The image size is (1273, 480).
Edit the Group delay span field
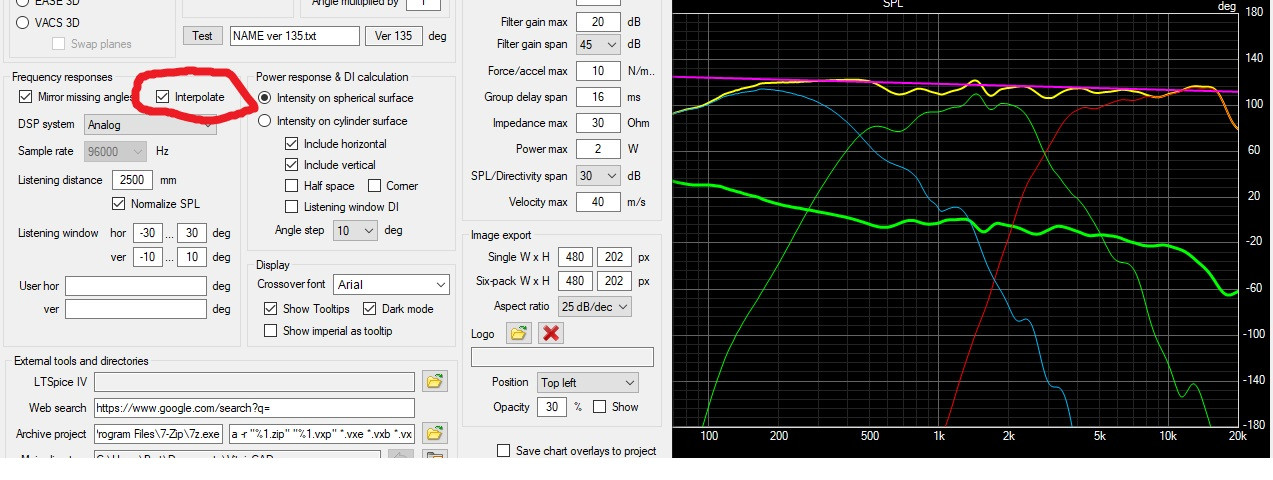[598, 97]
